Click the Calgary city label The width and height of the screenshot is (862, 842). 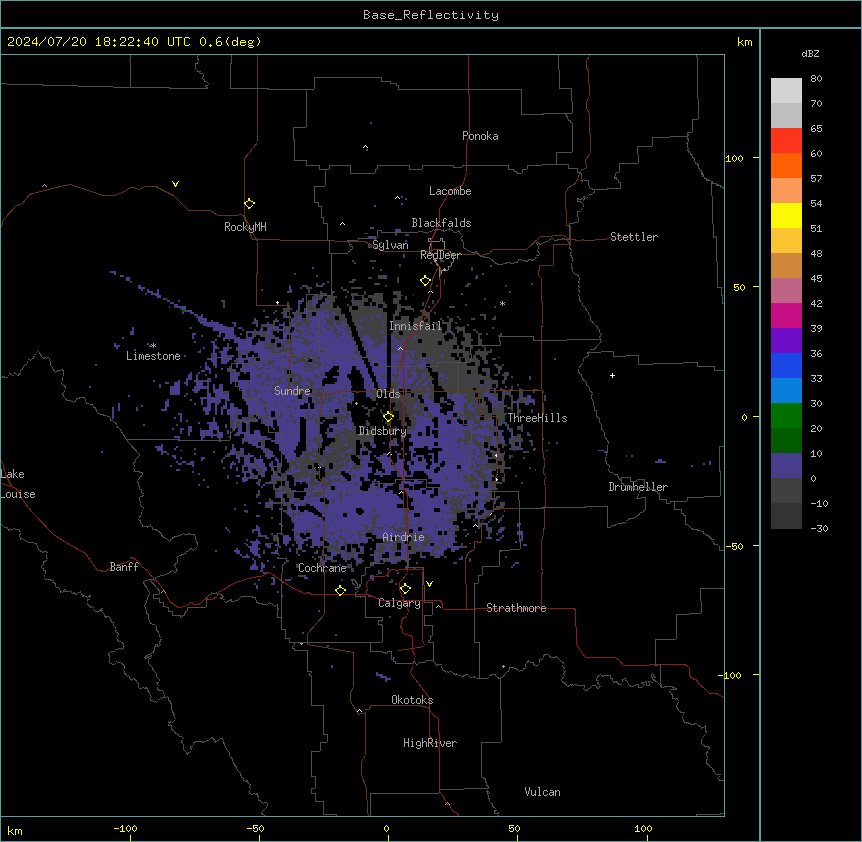(x=400, y=603)
